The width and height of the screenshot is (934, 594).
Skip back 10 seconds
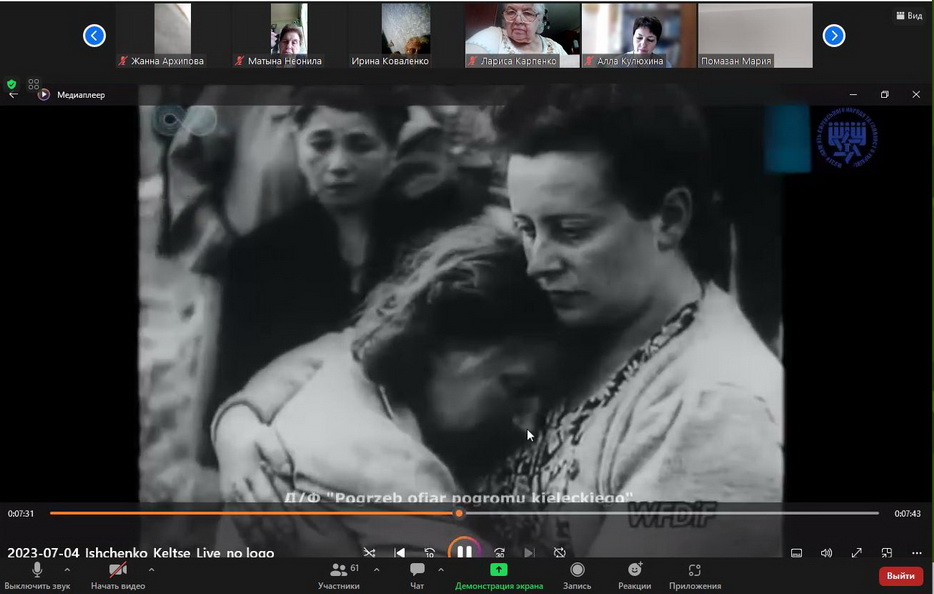click(x=429, y=552)
